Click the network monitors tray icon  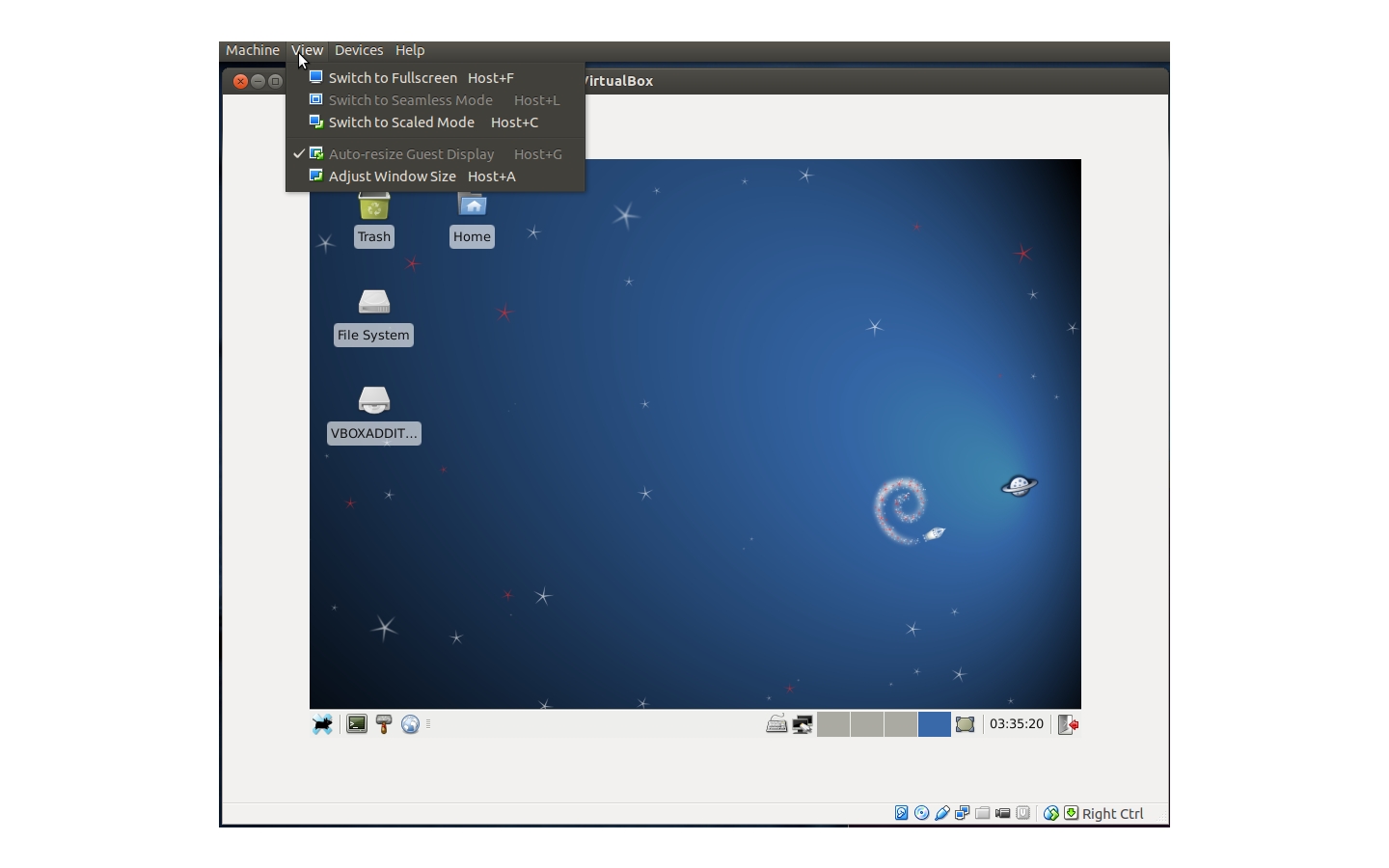(x=803, y=724)
